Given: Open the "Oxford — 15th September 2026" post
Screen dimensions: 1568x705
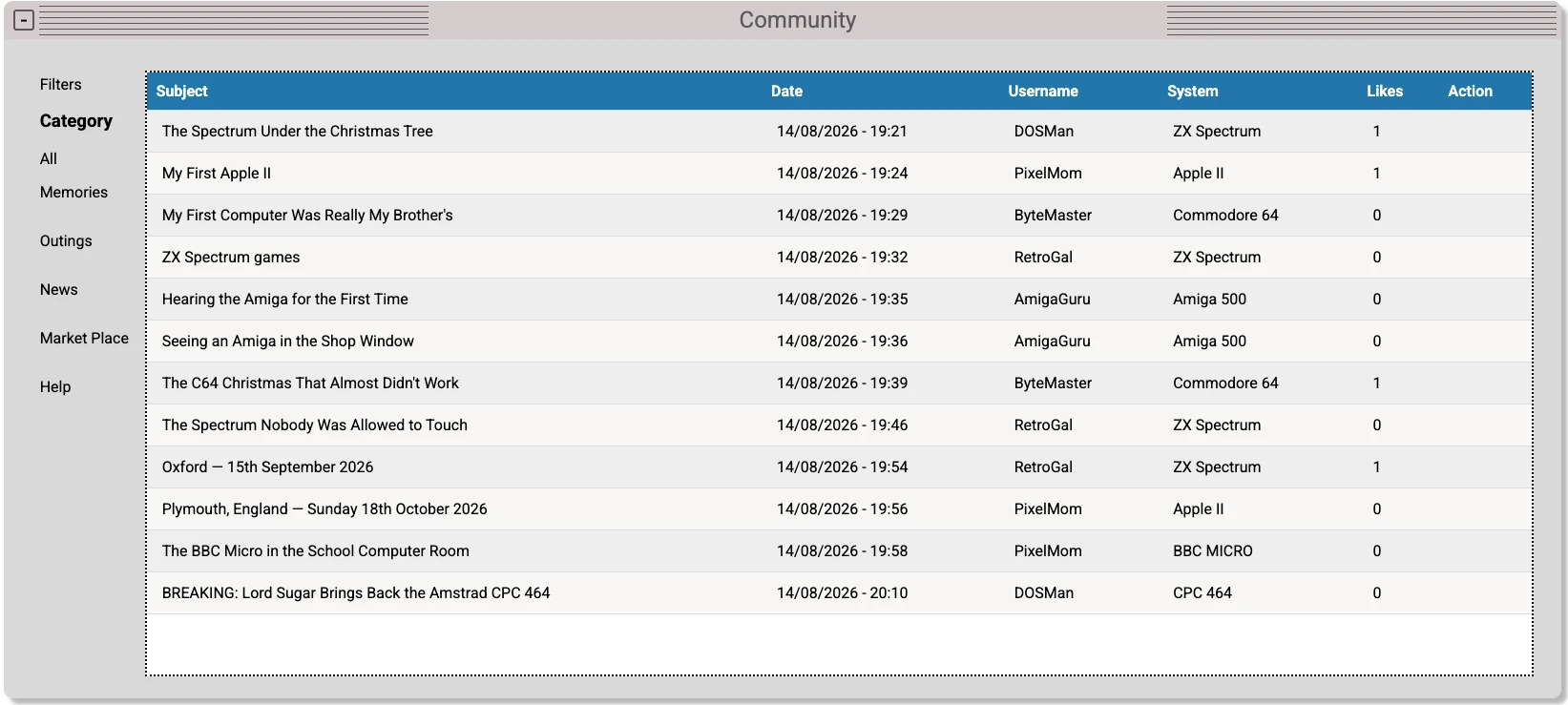Looking at the screenshot, I should [267, 467].
